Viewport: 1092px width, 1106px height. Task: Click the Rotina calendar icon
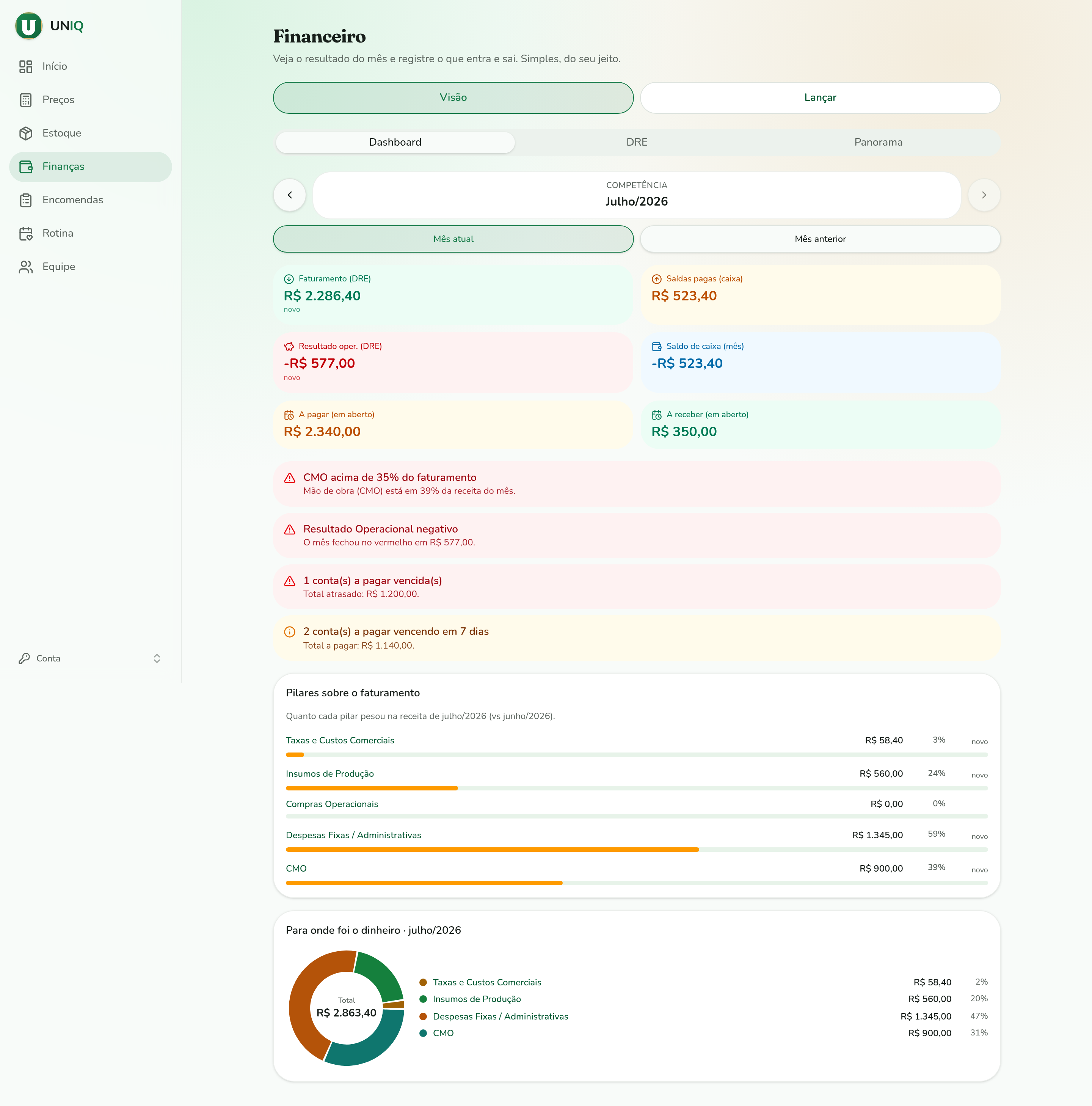pos(26,234)
